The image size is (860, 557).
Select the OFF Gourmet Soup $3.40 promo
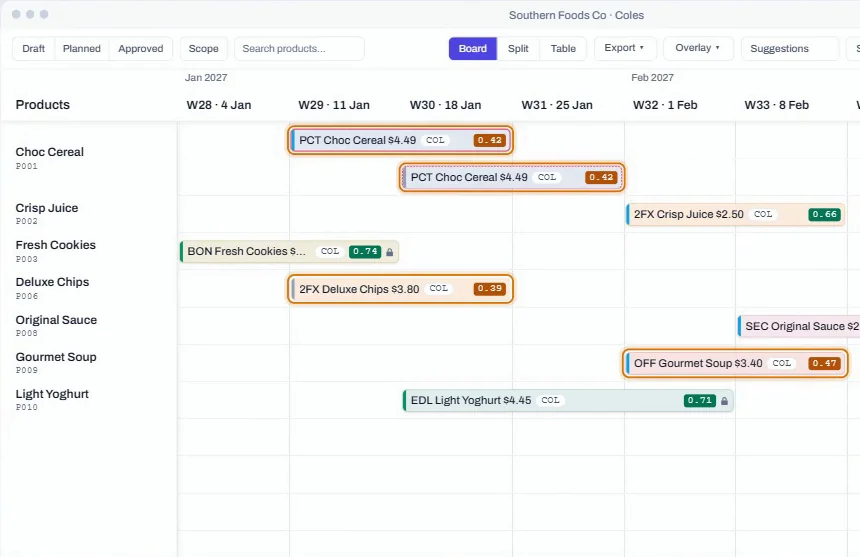coord(735,363)
